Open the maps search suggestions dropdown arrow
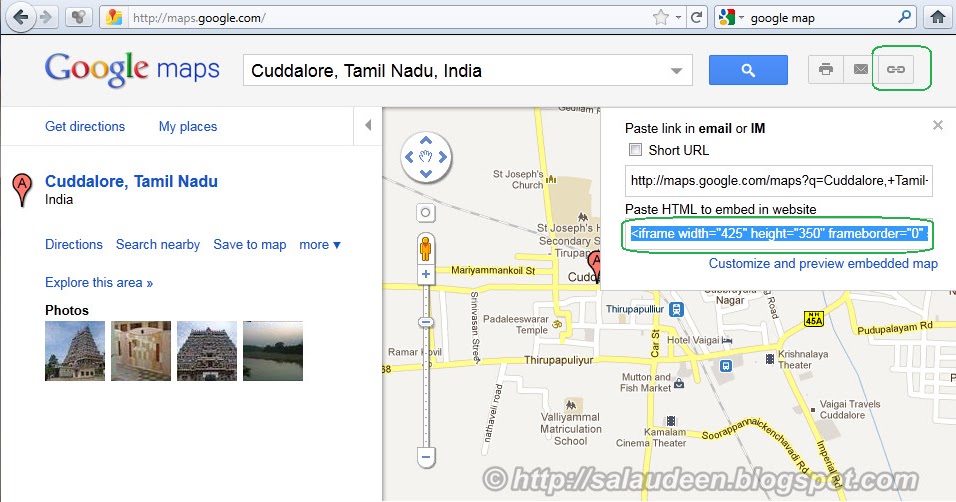Screen dimensions: 956x502 tap(676, 71)
